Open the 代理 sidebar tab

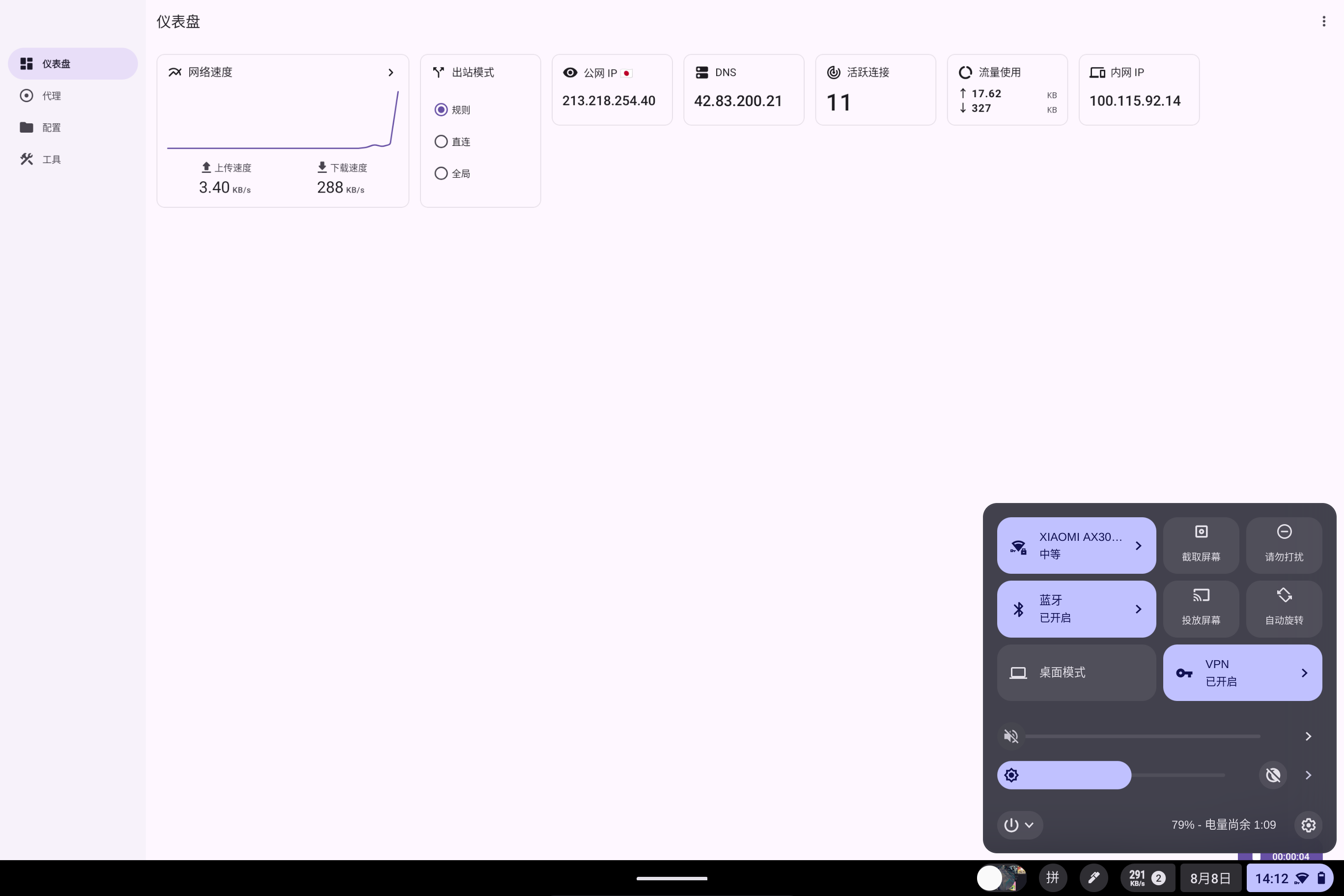52,96
